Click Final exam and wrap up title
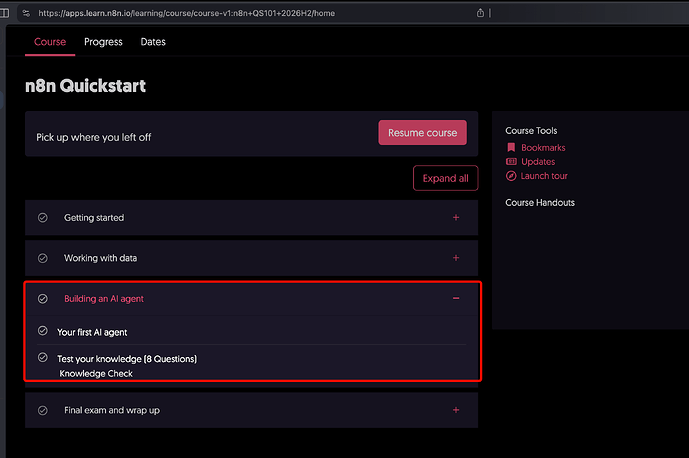This screenshot has height=458, width=689. click(x=112, y=410)
